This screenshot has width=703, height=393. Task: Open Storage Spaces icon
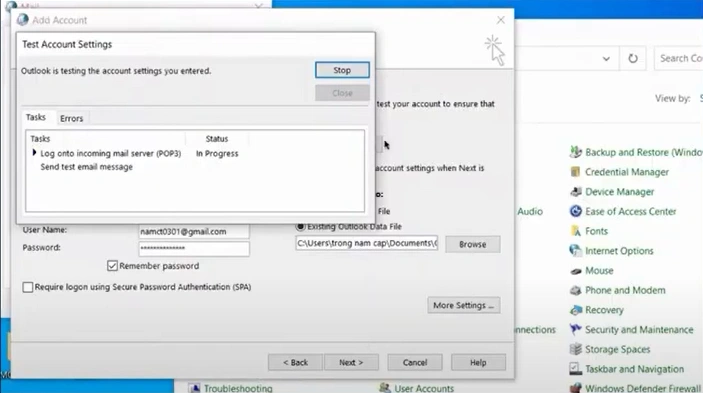tap(576, 350)
